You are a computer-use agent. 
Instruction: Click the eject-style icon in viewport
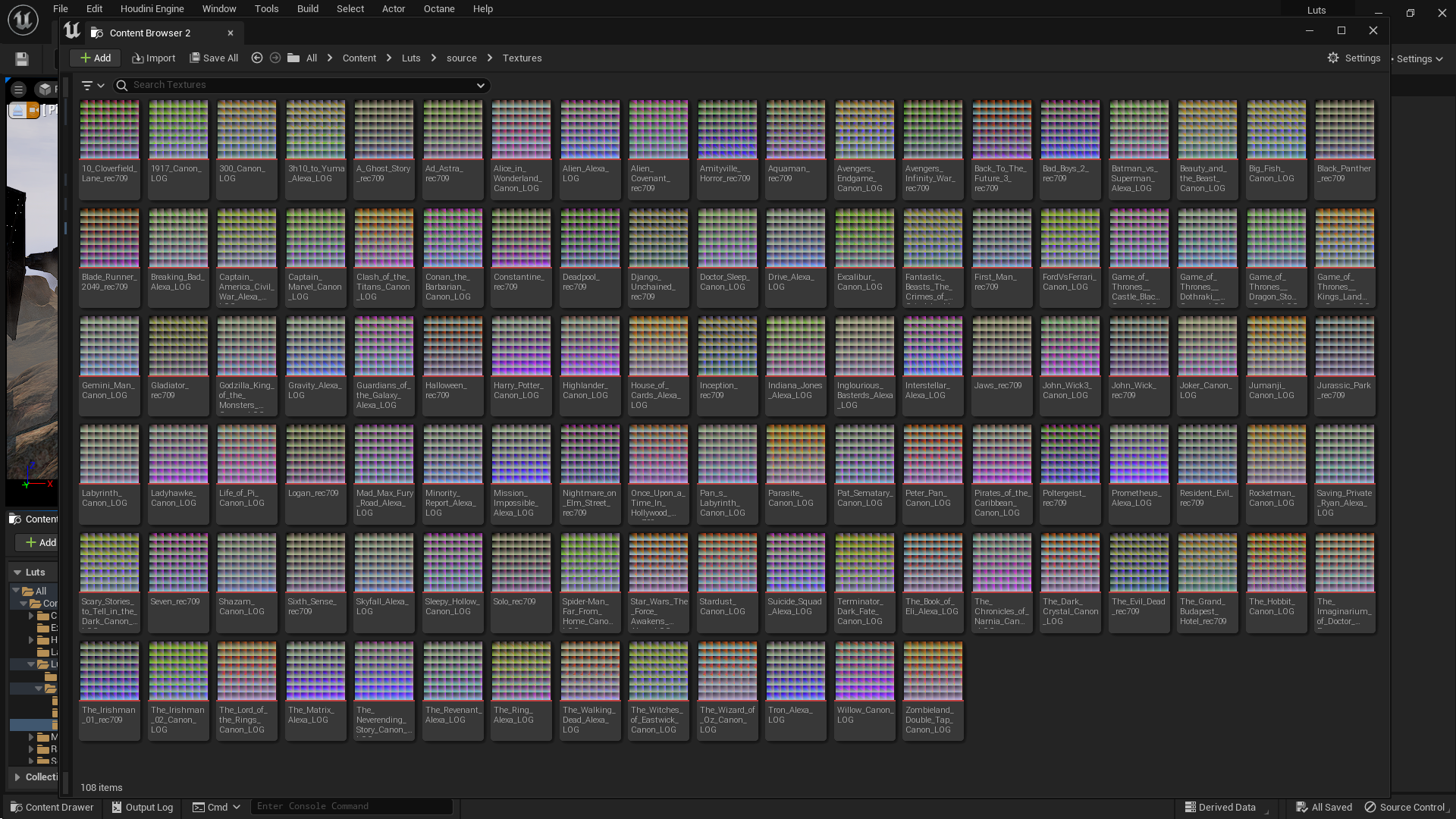point(17,111)
